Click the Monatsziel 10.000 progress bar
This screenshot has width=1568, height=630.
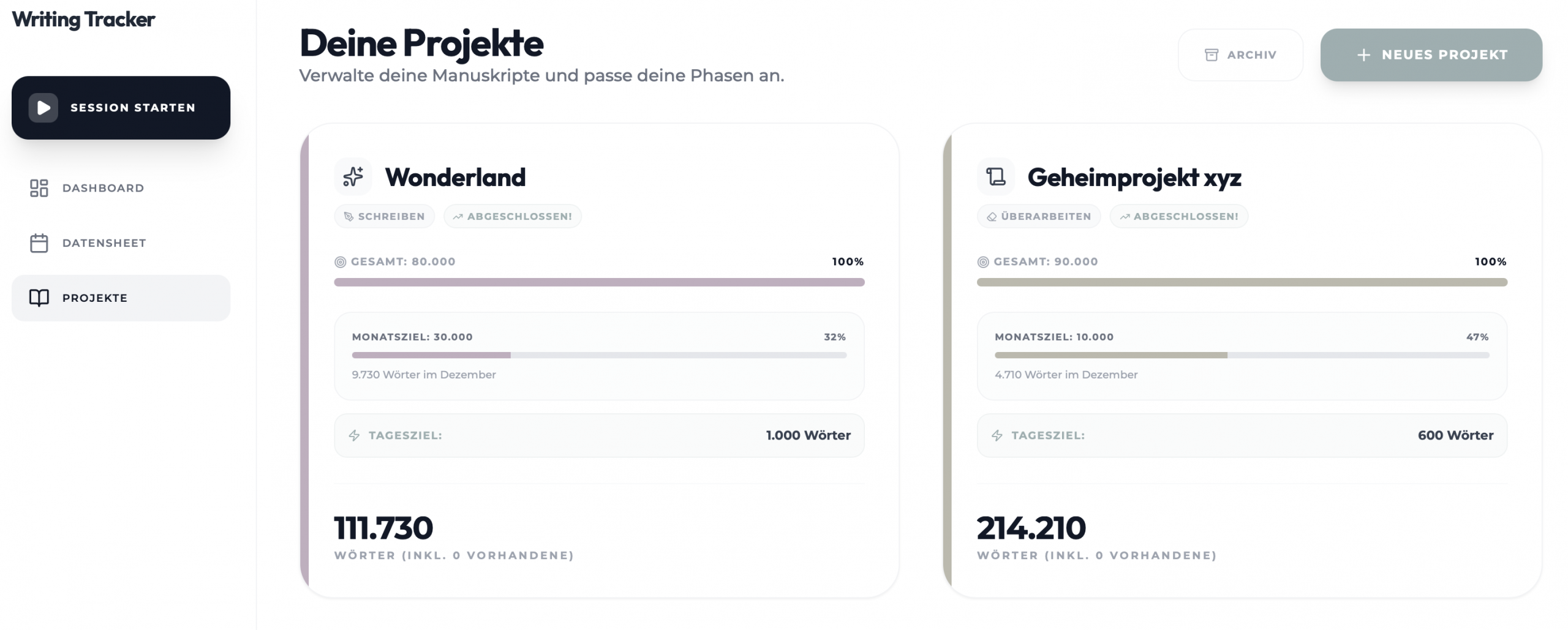(1242, 355)
